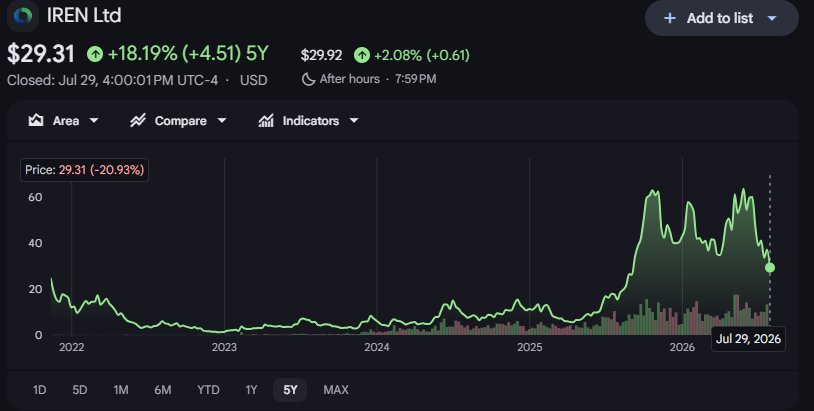Click the 40 value on the y-axis
Screen dimensions: 814x411
click(35, 243)
